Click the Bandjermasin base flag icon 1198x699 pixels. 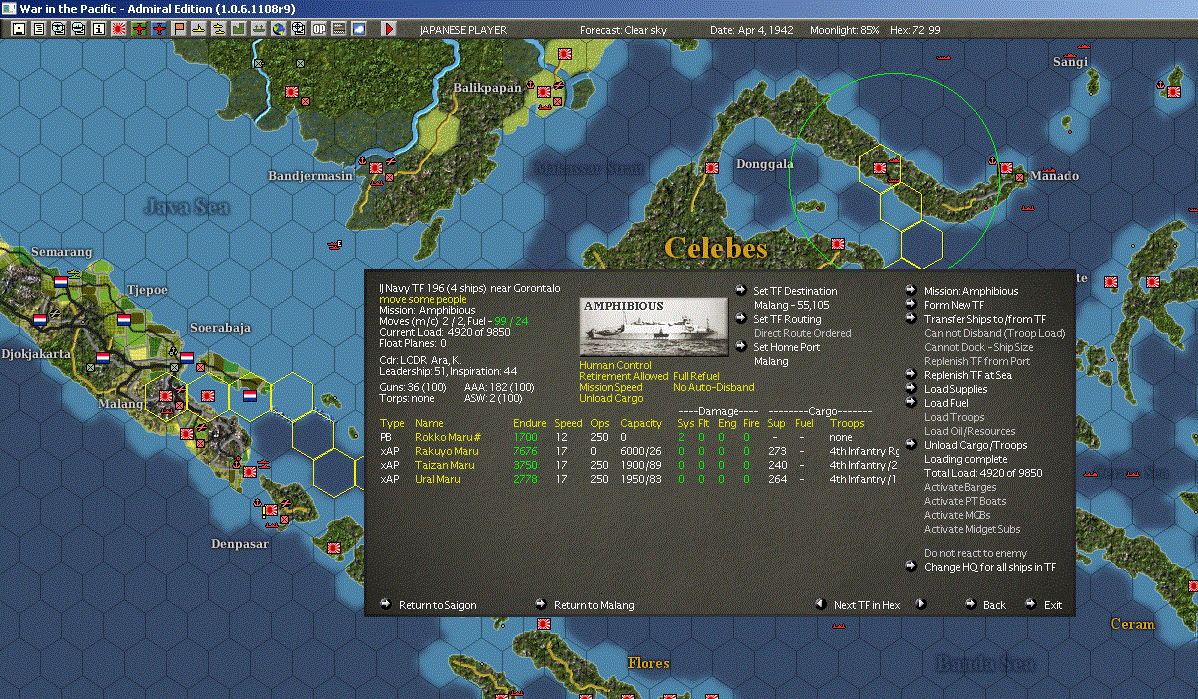coord(376,167)
